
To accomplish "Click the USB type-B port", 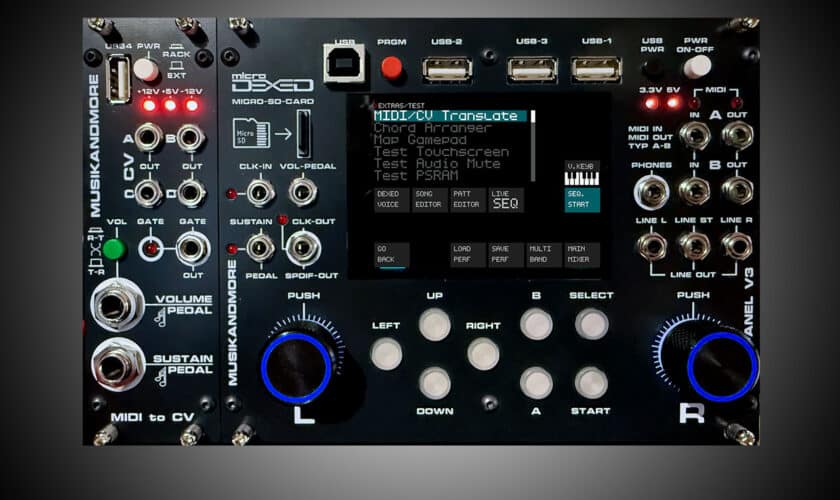I will tap(344, 63).
